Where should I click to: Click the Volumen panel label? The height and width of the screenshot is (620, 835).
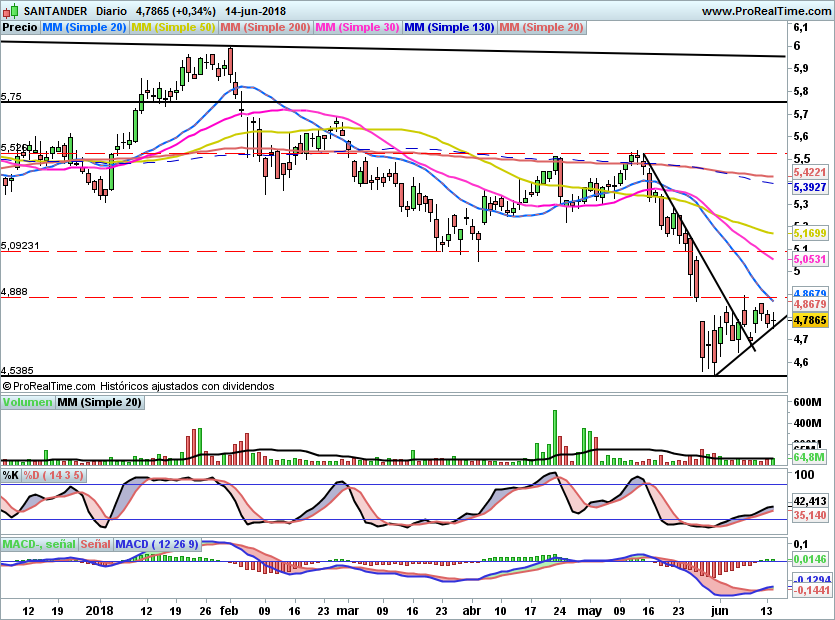coord(27,402)
